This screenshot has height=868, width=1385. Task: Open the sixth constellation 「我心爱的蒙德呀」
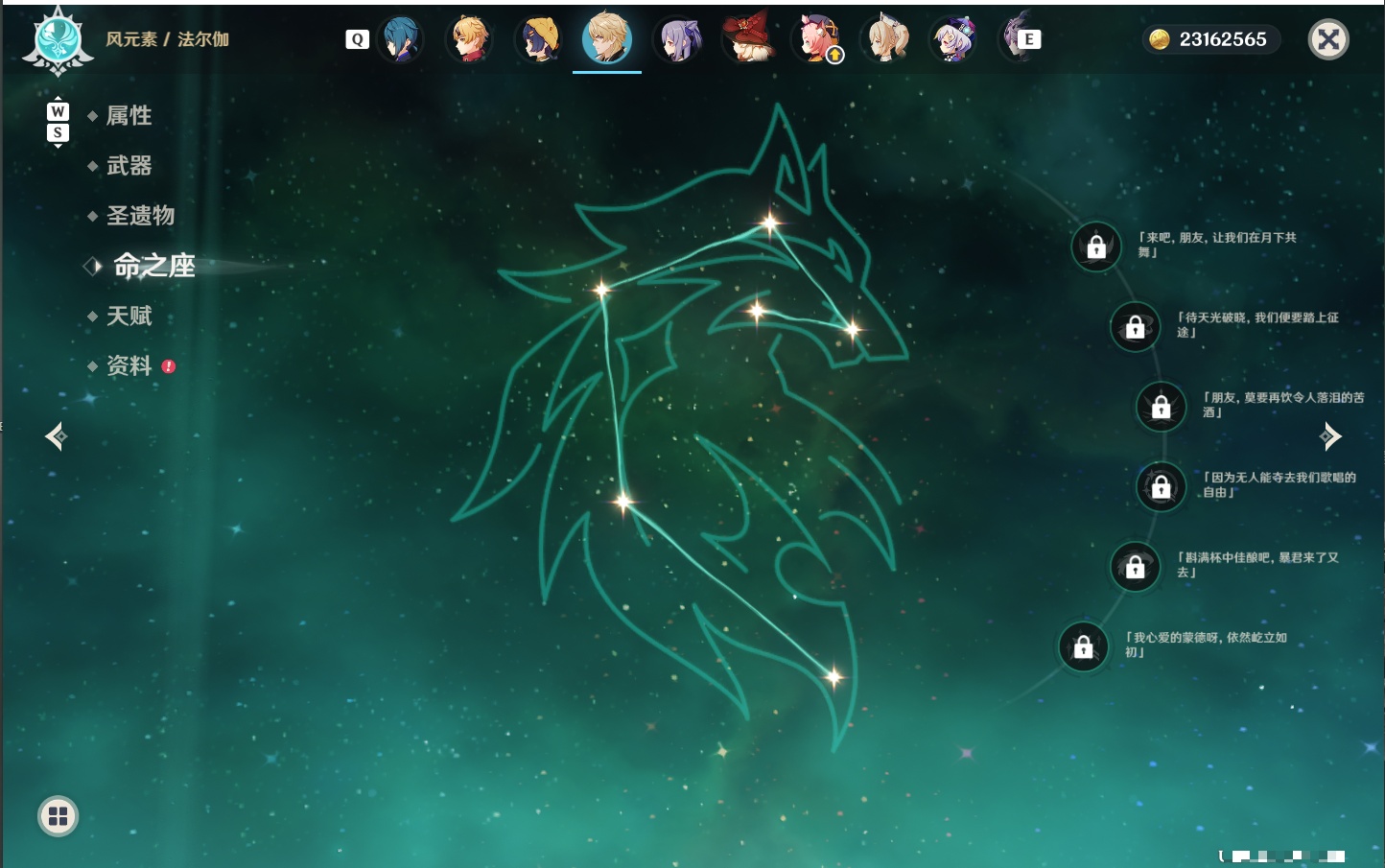click(1083, 646)
